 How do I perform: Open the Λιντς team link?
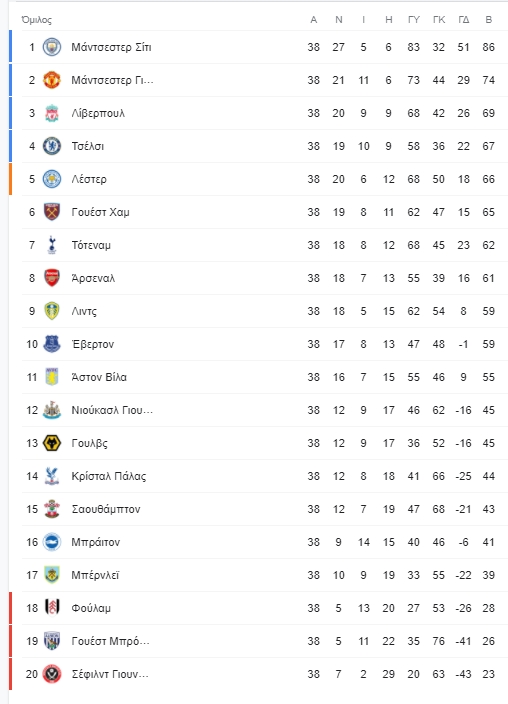tap(84, 311)
